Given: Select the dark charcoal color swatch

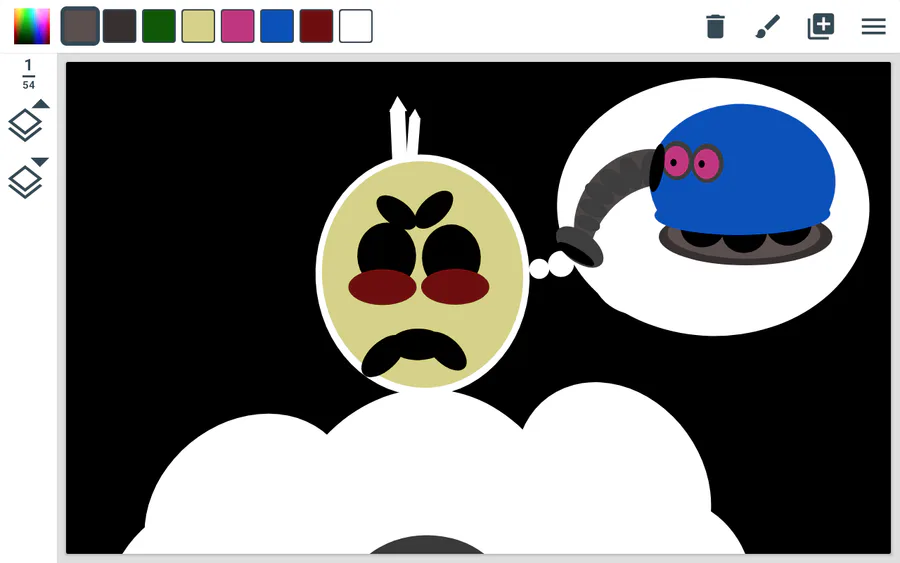Looking at the screenshot, I should point(119,26).
